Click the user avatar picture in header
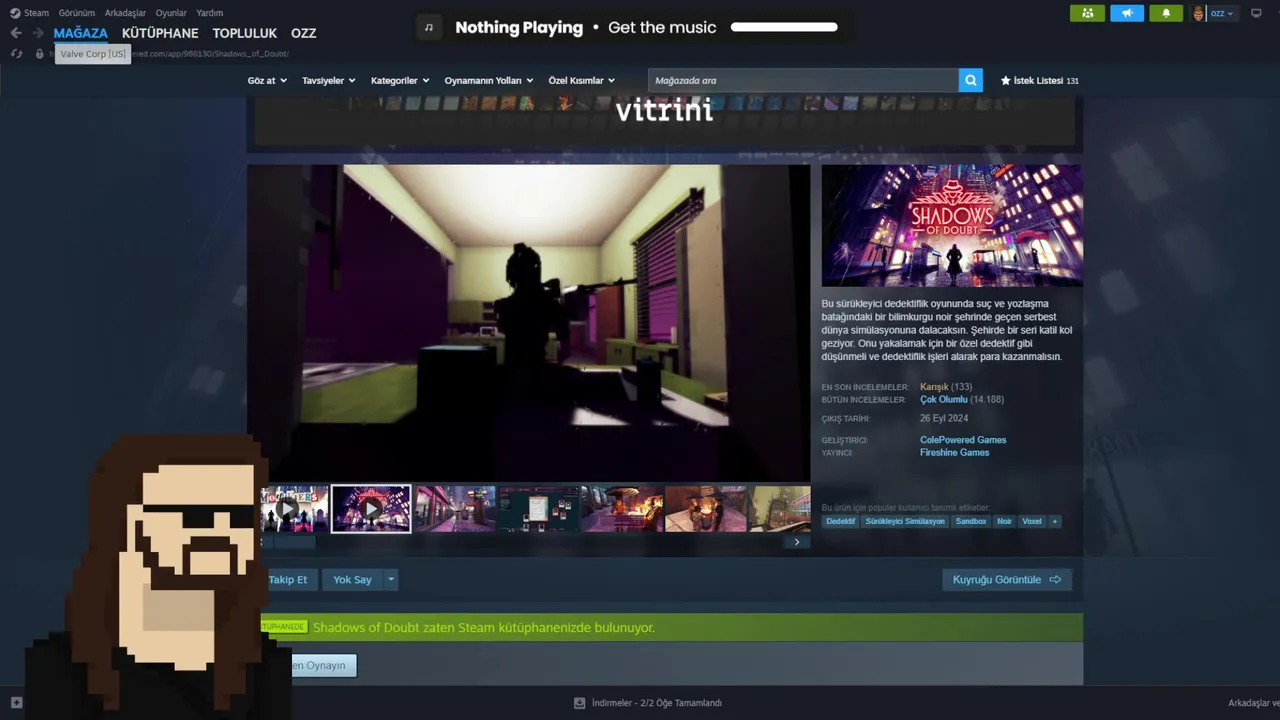1280x720 pixels. (x=1198, y=13)
